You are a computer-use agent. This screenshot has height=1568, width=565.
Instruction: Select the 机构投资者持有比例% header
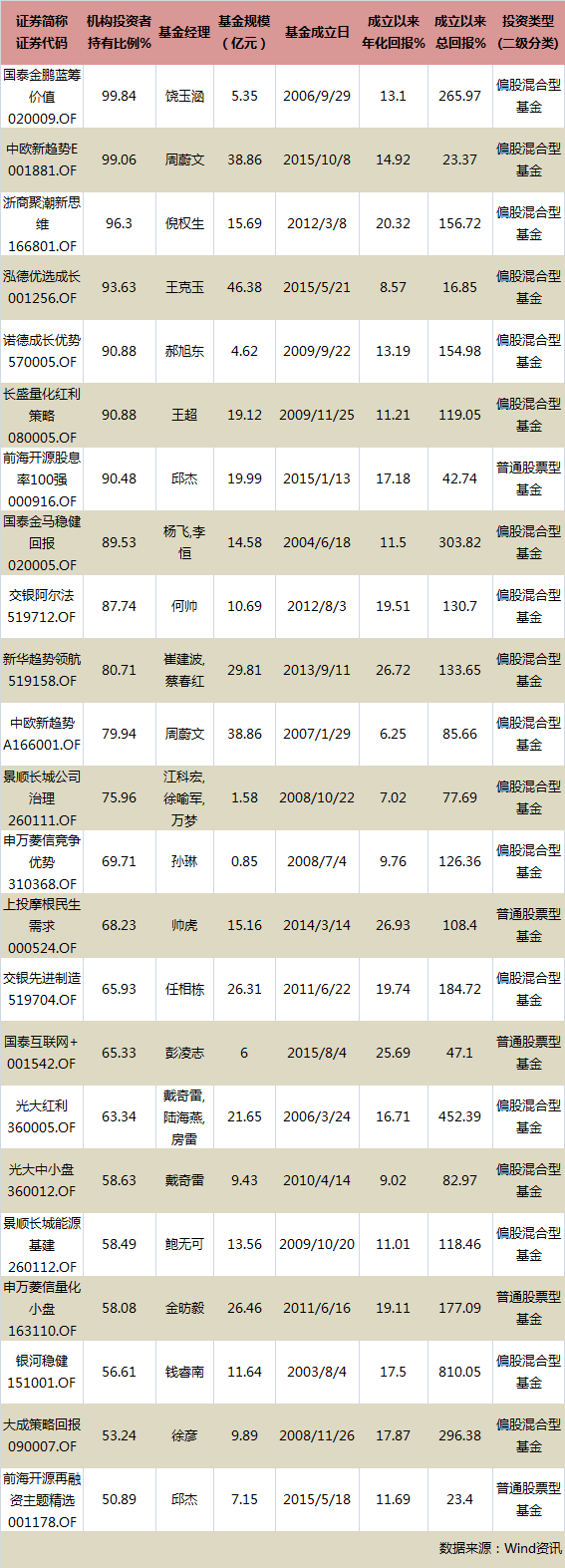coord(120,32)
